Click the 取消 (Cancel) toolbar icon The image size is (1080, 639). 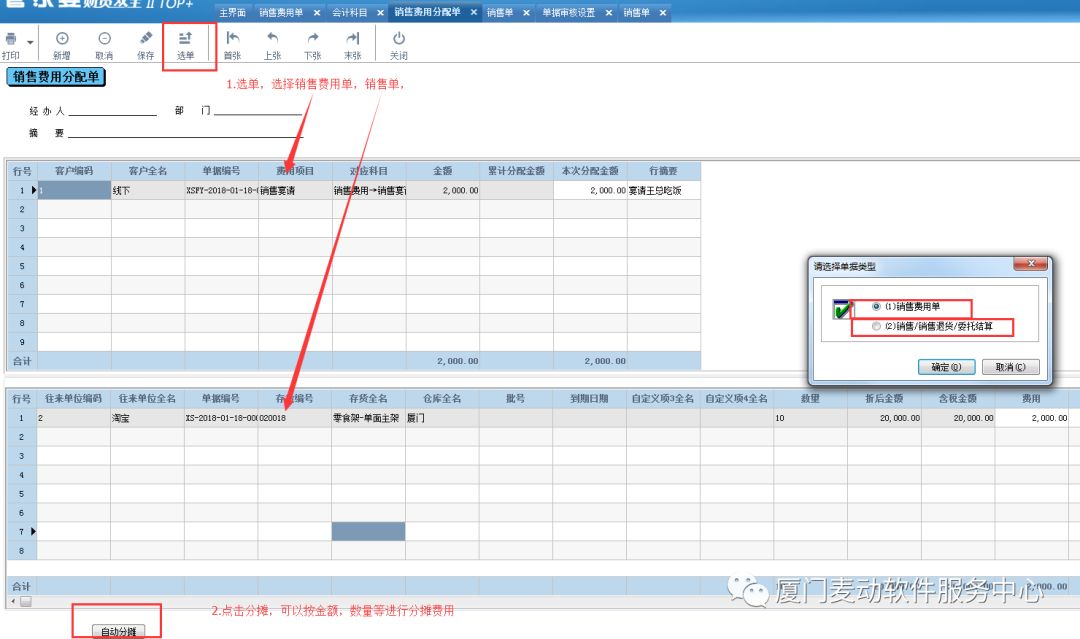(104, 40)
